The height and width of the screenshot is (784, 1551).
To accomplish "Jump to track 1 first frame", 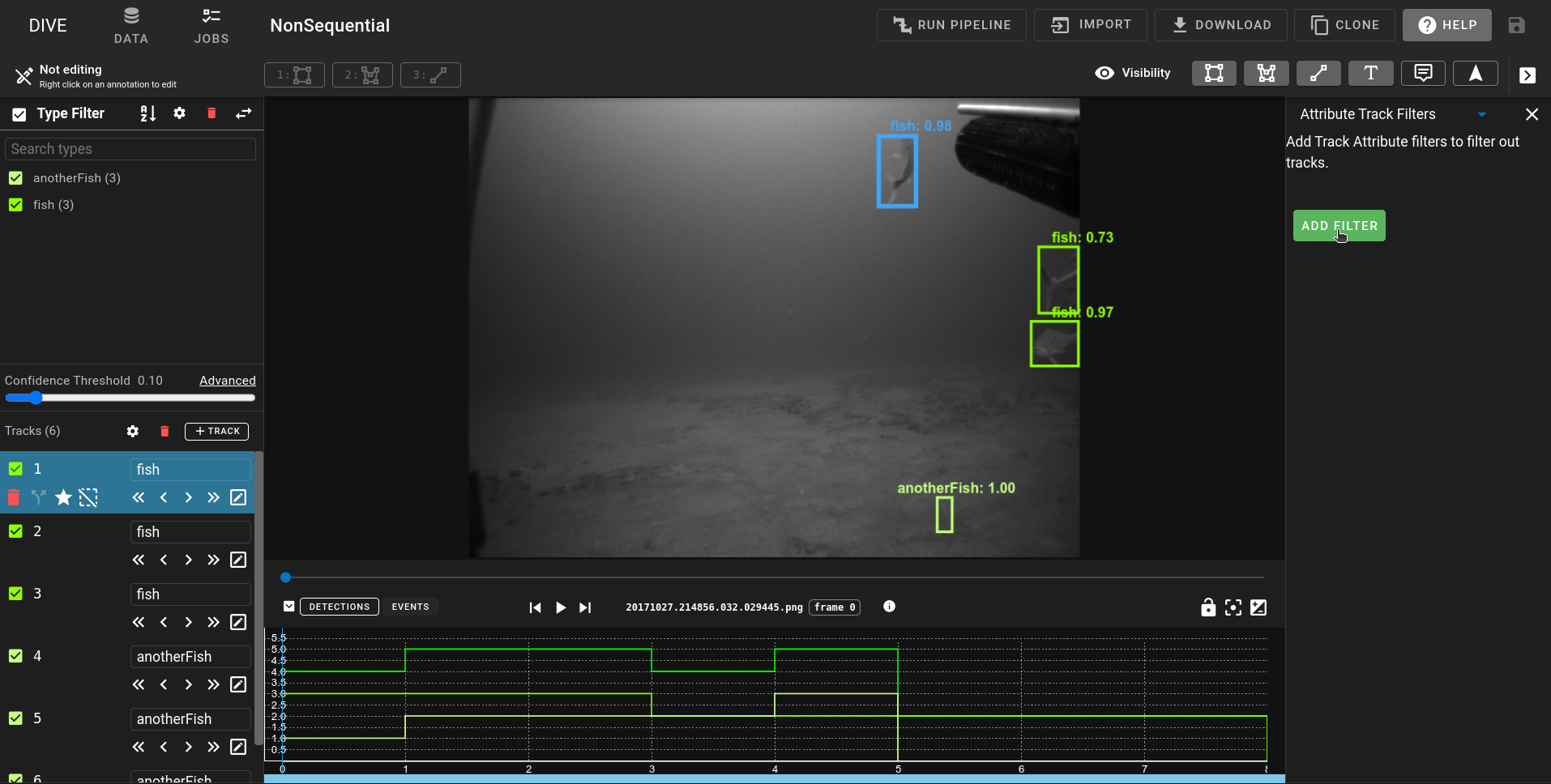I will [x=139, y=497].
